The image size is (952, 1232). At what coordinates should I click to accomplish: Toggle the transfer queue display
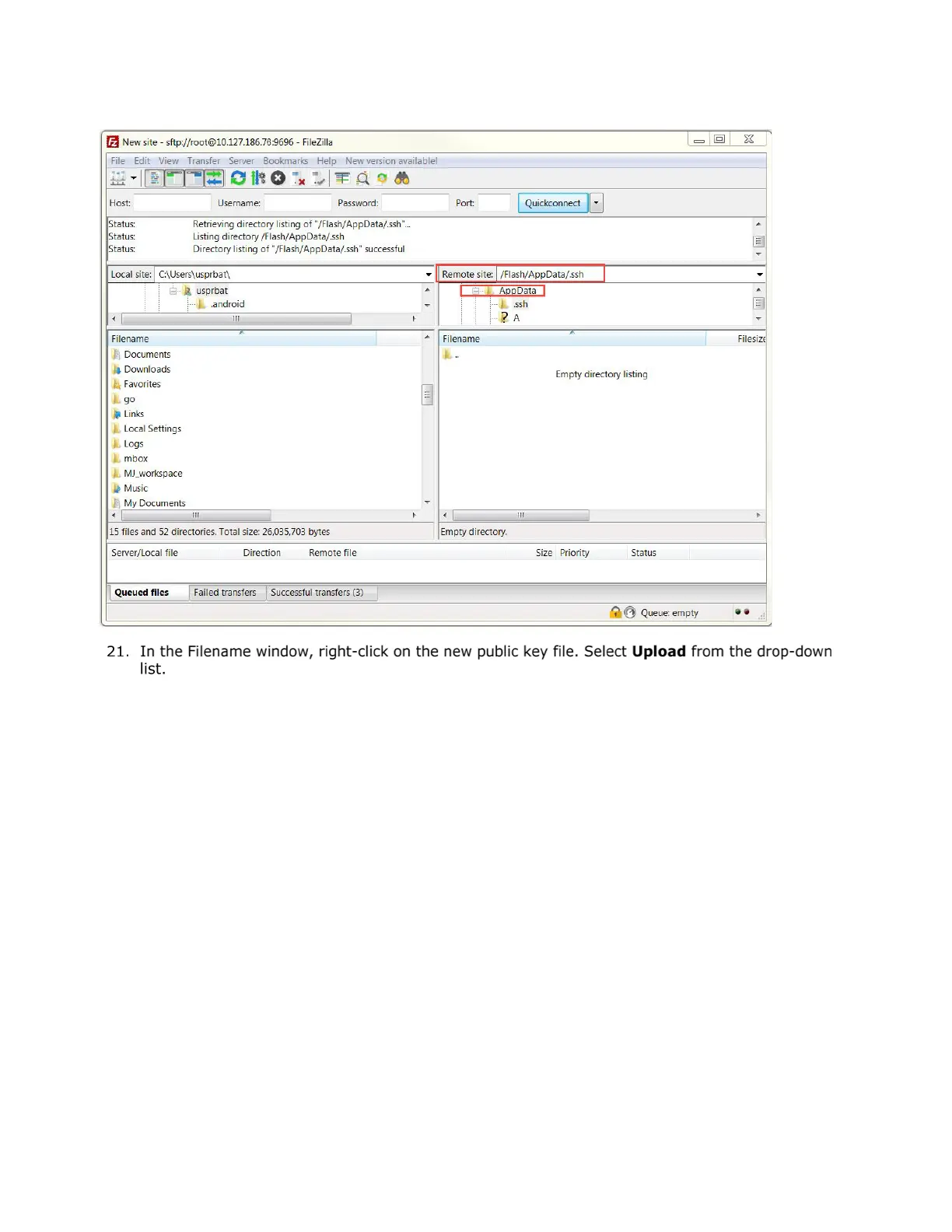pos(215,179)
